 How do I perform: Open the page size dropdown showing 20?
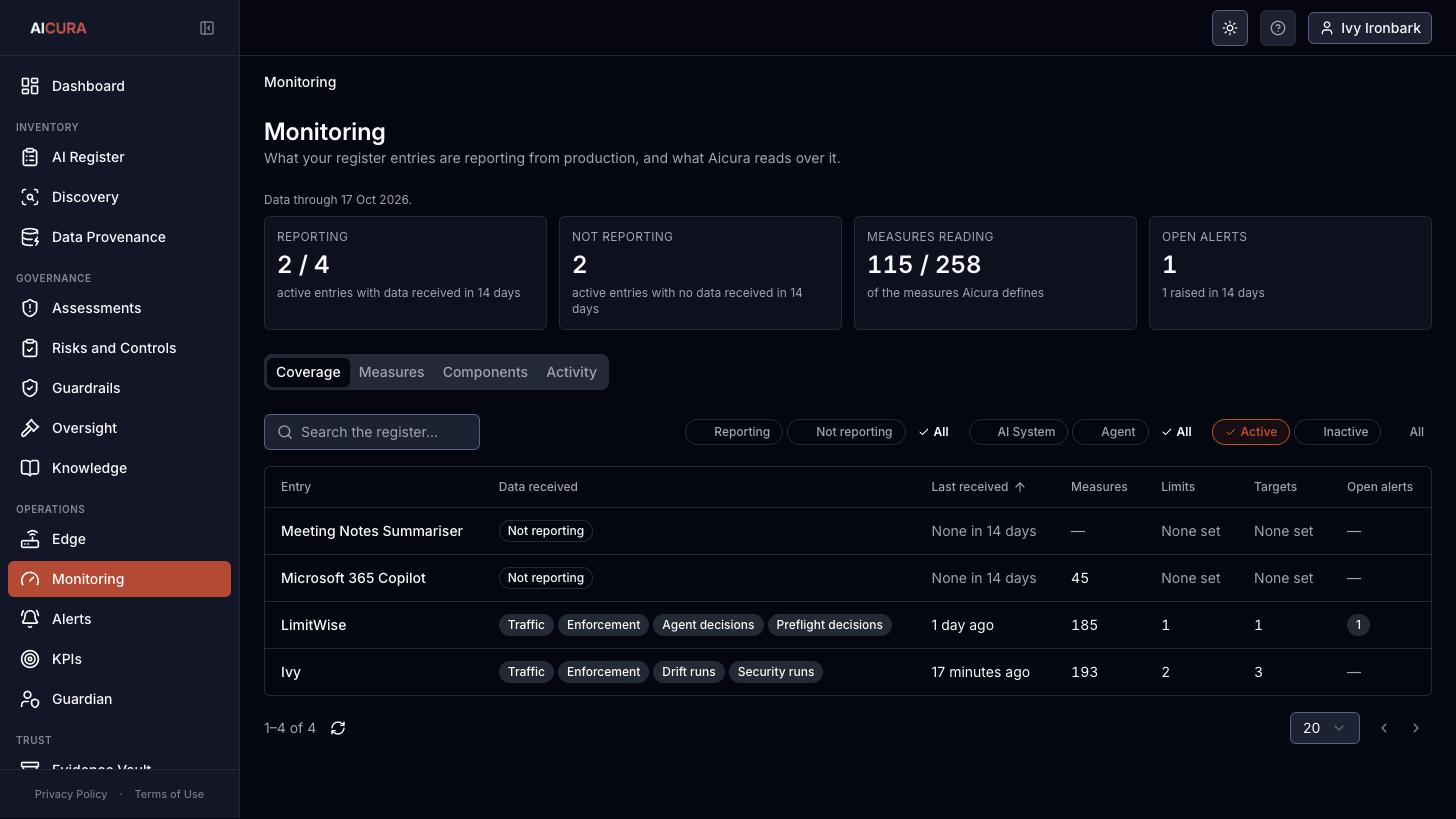click(x=1324, y=728)
